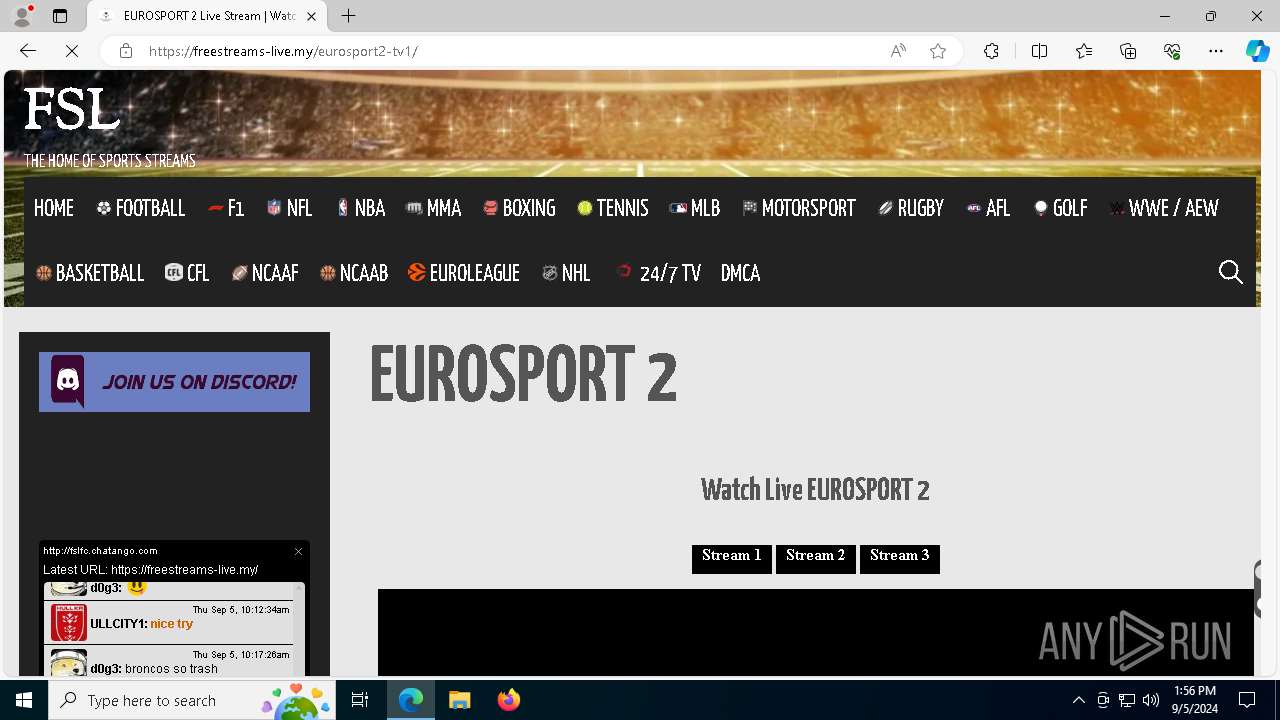Switch to Stream 3

(x=900, y=559)
